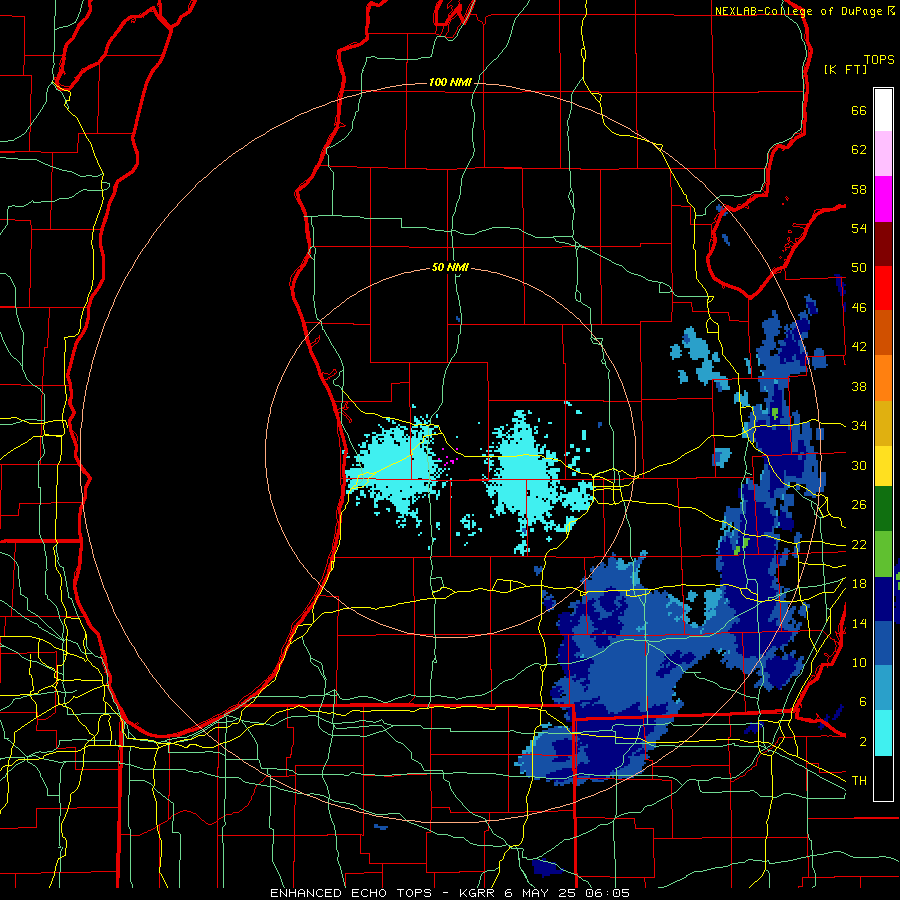Click the '100 NMI' range ring label
This screenshot has height=900, width=900.
450,83
